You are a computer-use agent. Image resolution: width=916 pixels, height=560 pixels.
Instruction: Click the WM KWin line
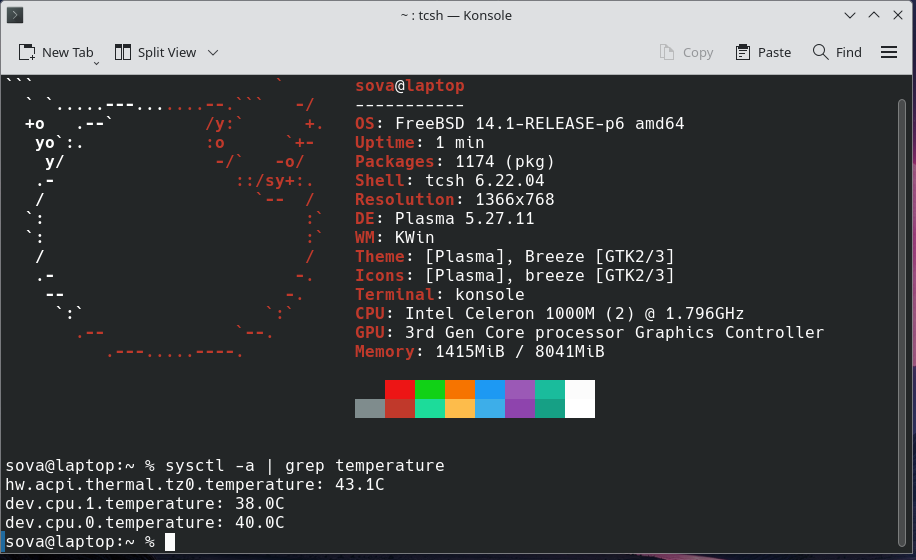pyautogui.click(x=395, y=238)
